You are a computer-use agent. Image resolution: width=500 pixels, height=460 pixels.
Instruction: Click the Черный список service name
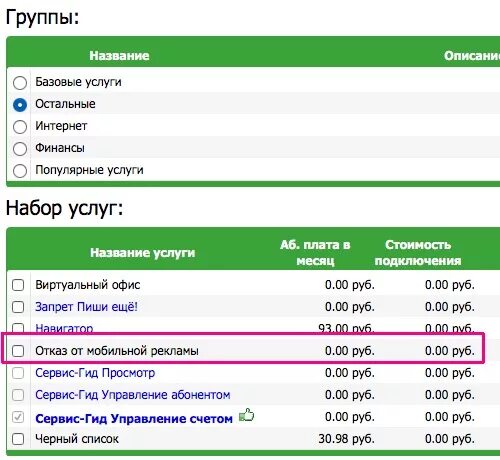click(x=77, y=439)
